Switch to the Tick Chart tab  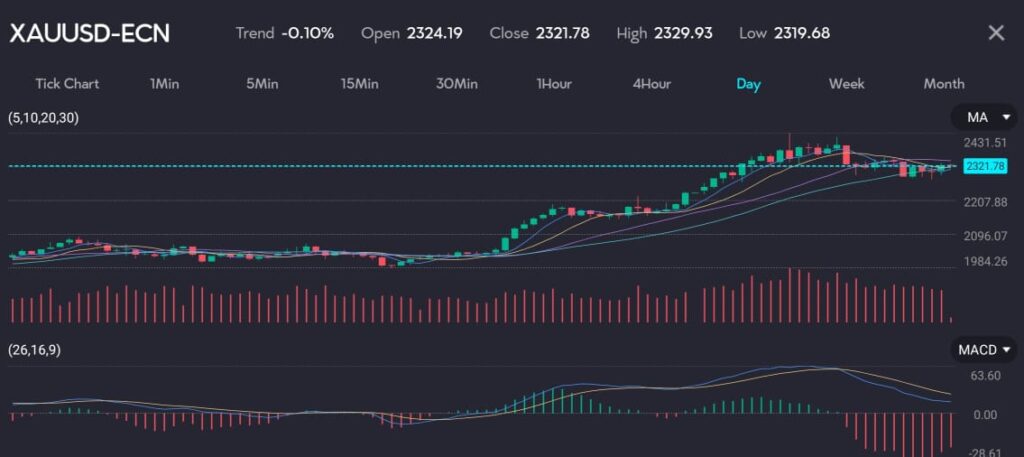67,84
